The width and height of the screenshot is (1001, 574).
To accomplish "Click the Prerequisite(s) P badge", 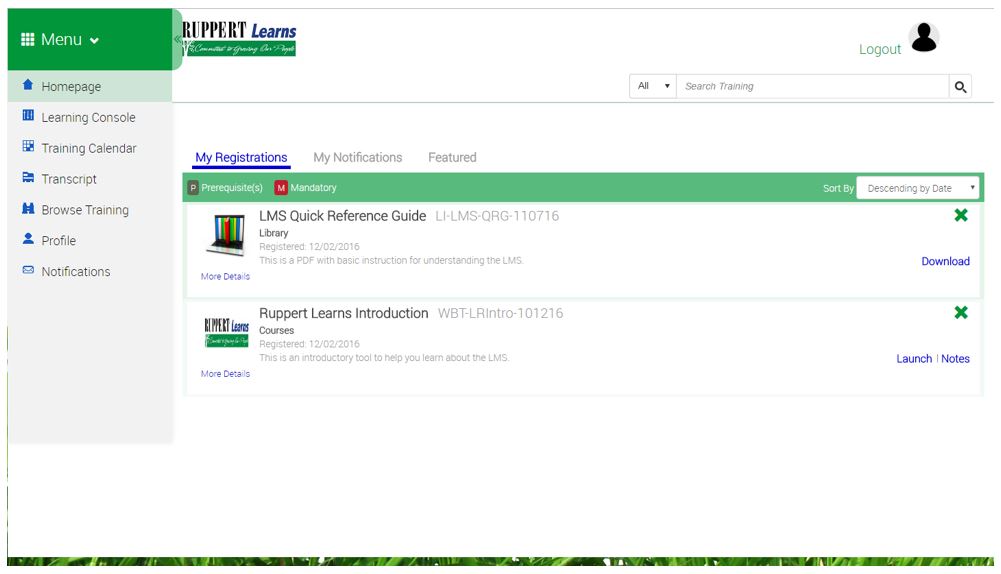I will point(193,188).
